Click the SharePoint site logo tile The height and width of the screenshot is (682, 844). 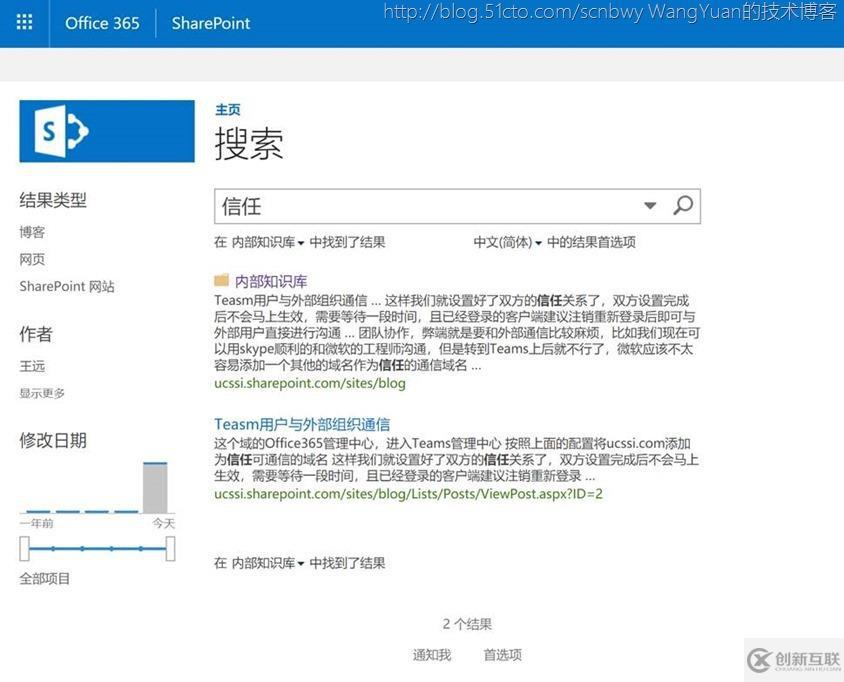point(107,131)
